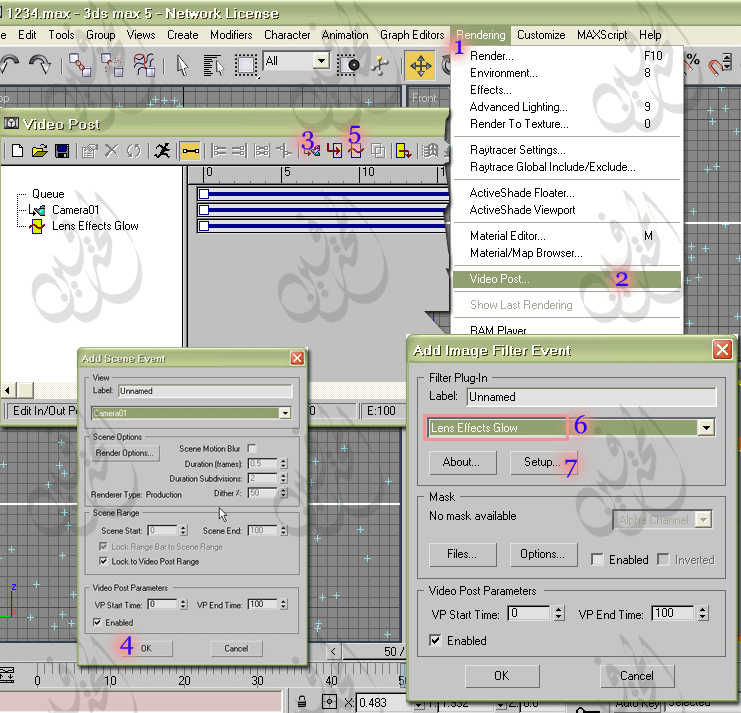The width and height of the screenshot is (741, 713).
Task: Click Setup... button in filter dialog
Action: (x=543, y=462)
